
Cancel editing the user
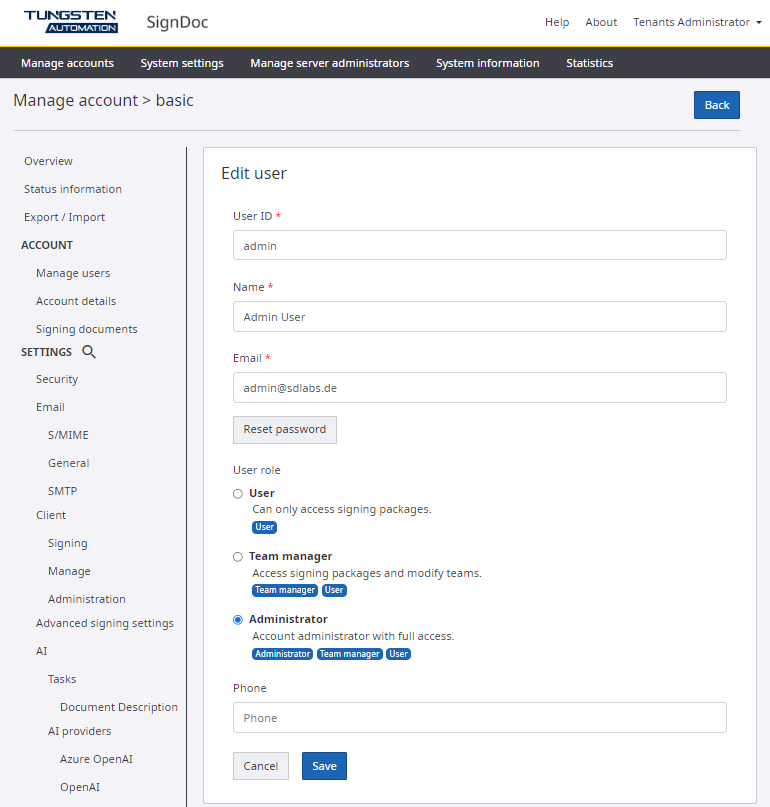tap(261, 766)
